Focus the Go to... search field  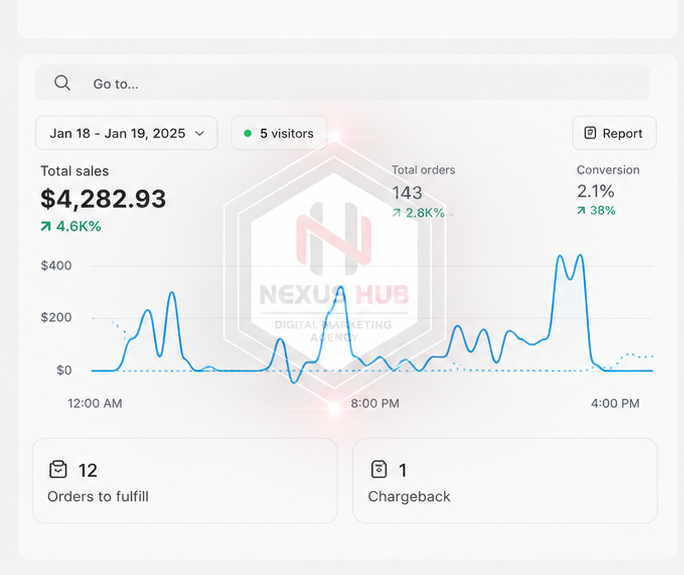click(x=342, y=83)
